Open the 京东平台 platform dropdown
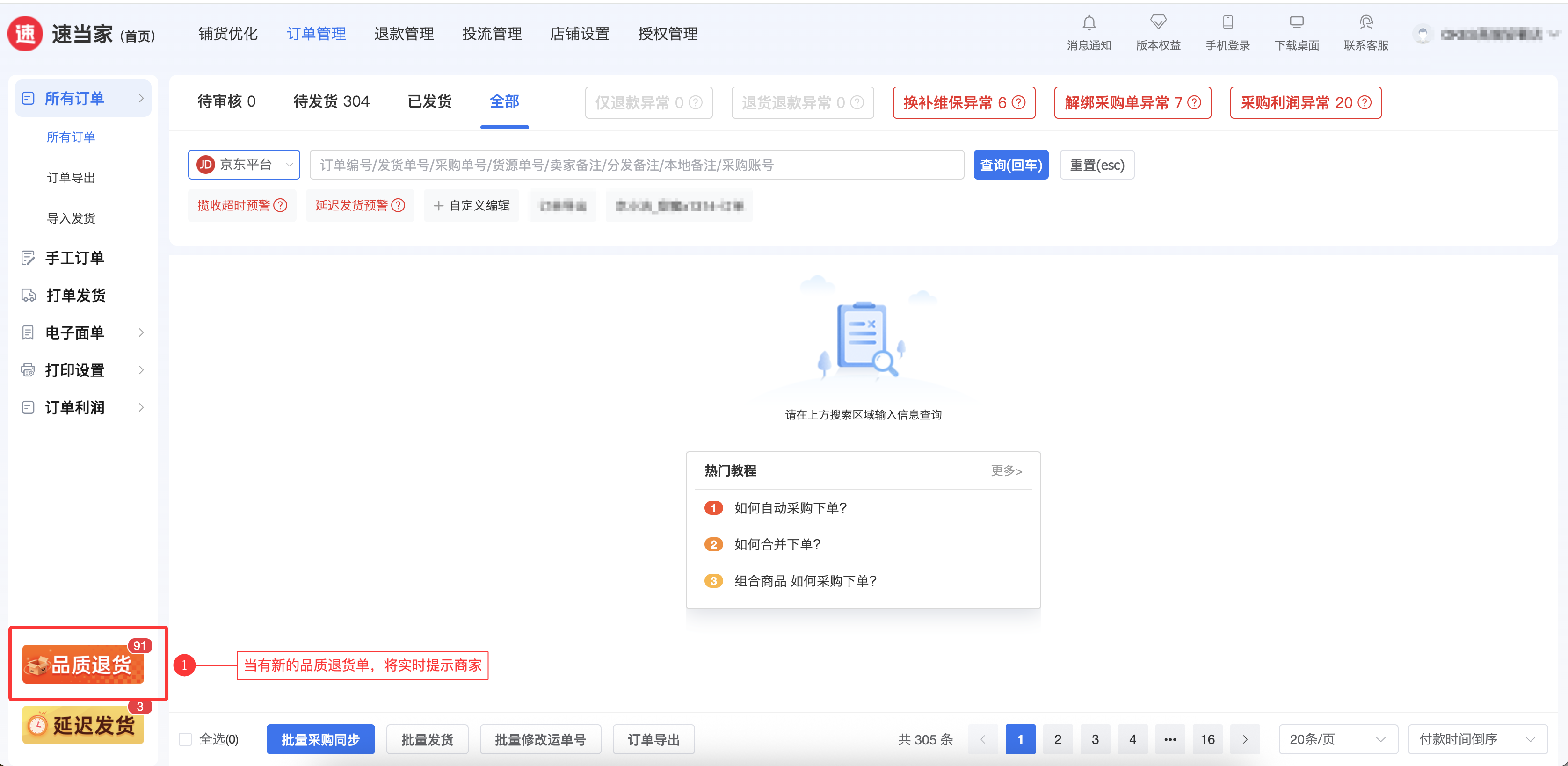The height and width of the screenshot is (766, 1568). 244,165
